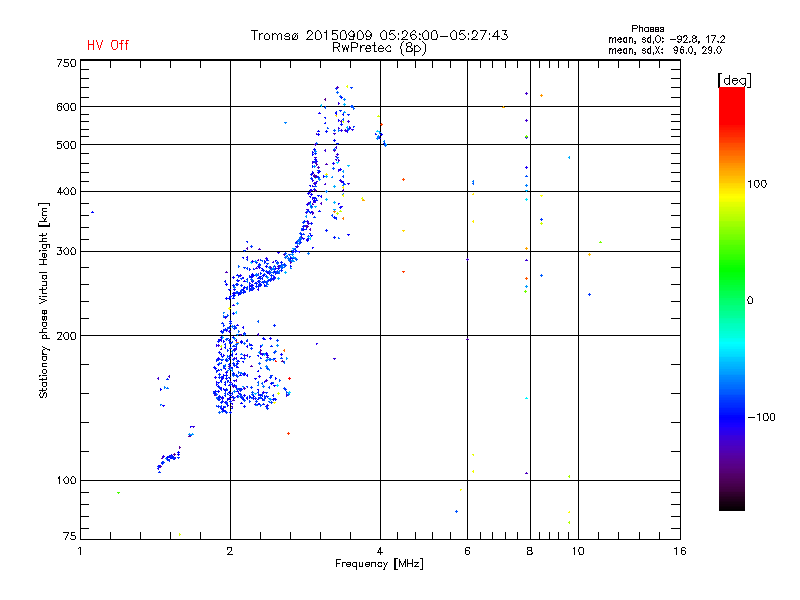Click the x-axis tick label '16'
Image resolution: width=800 pixels, height=600 pixels.
tap(680, 551)
